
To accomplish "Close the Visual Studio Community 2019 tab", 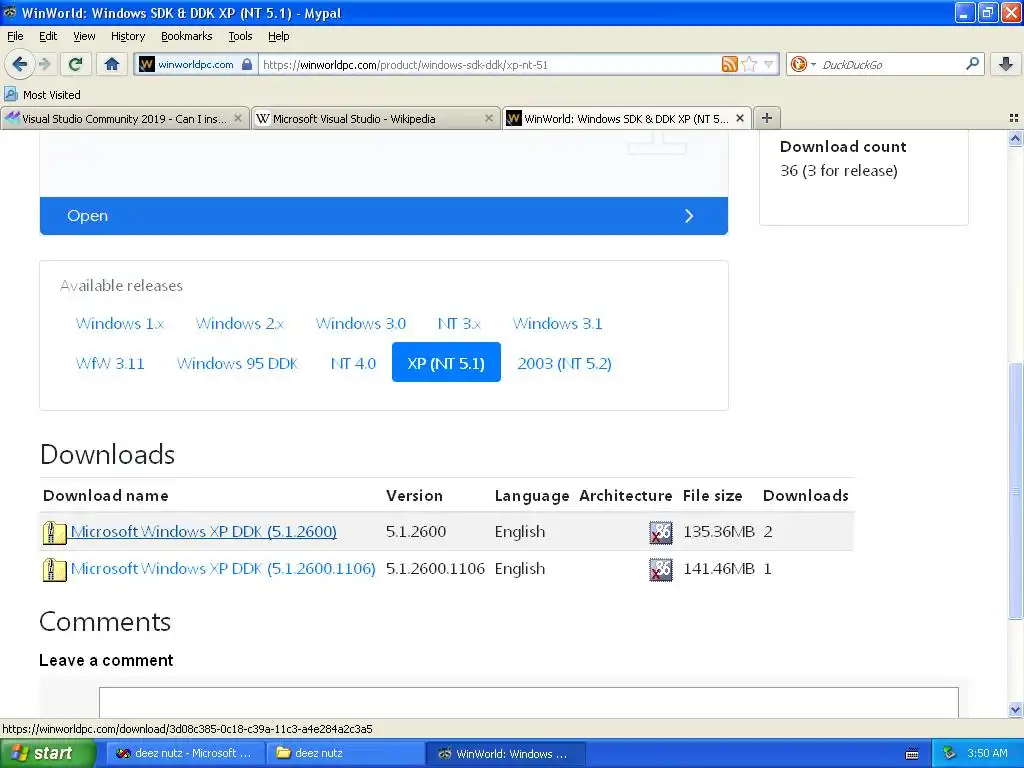I will tap(238, 118).
